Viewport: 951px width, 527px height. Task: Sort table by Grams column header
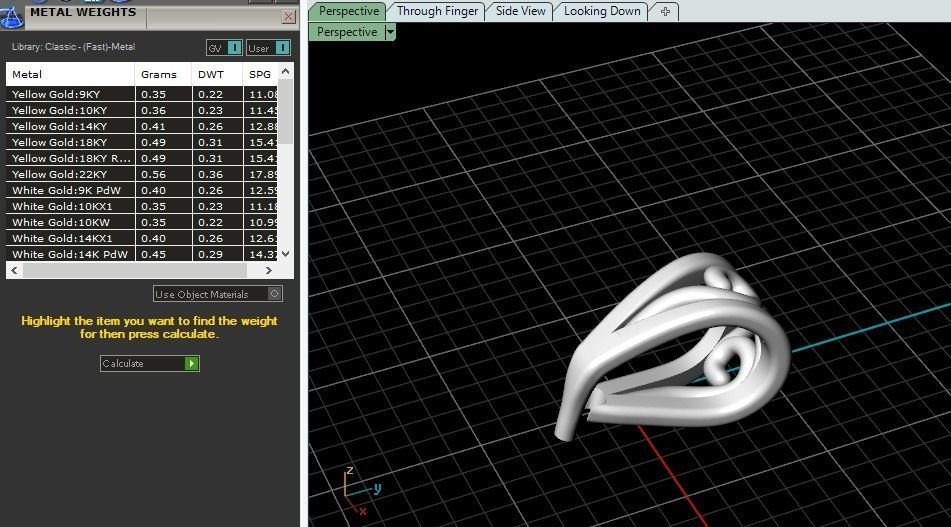click(x=163, y=74)
